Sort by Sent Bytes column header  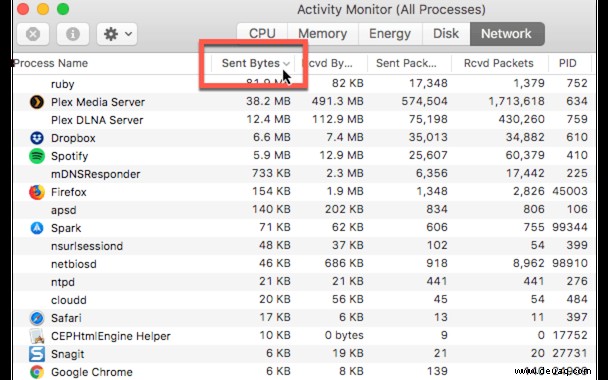pos(250,63)
